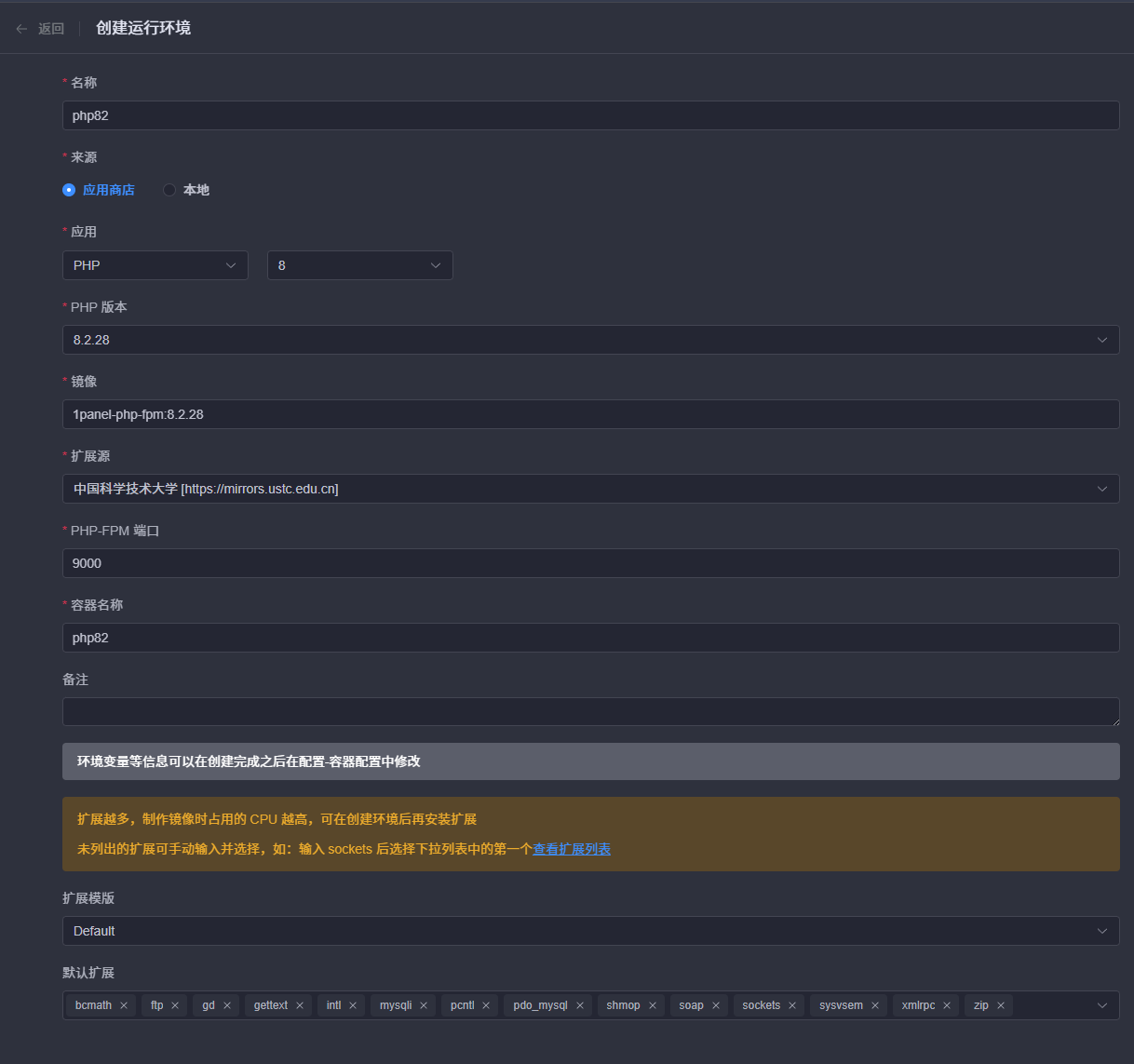Remove the mysqli extension tag

[x=424, y=1005]
